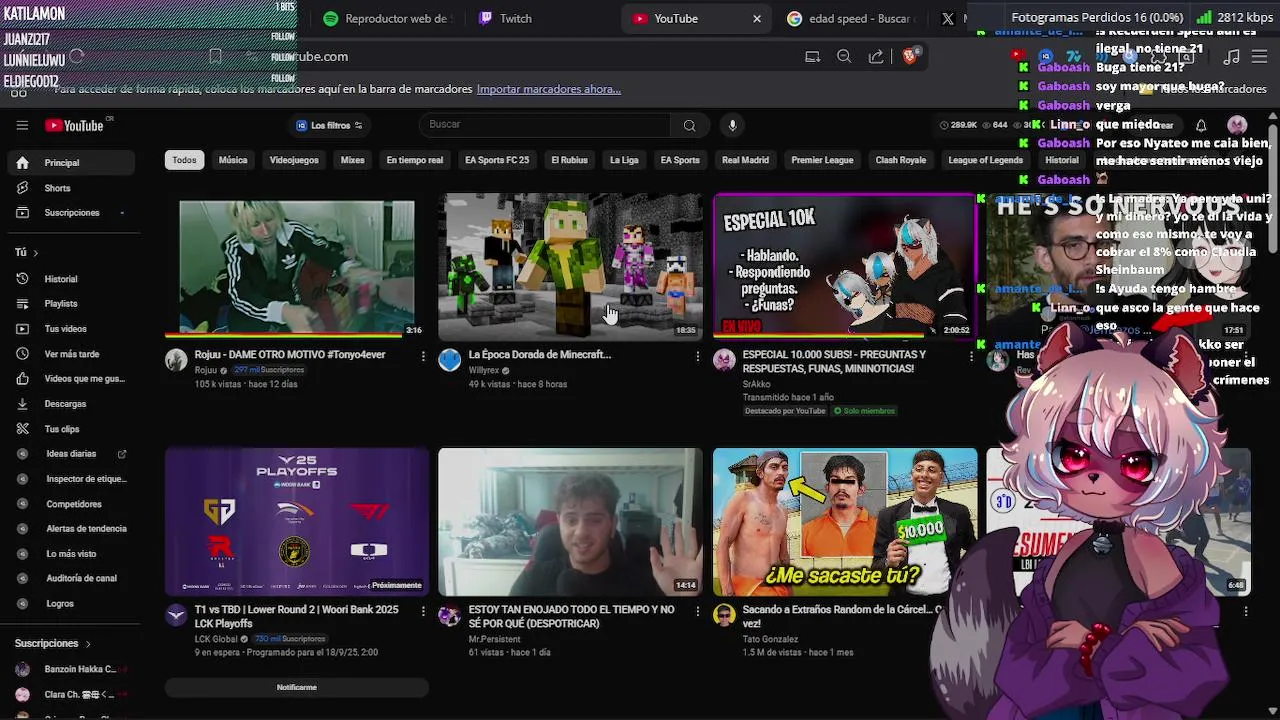Click the search magnifier button
This screenshot has width=1280, height=720.
click(x=689, y=125)
